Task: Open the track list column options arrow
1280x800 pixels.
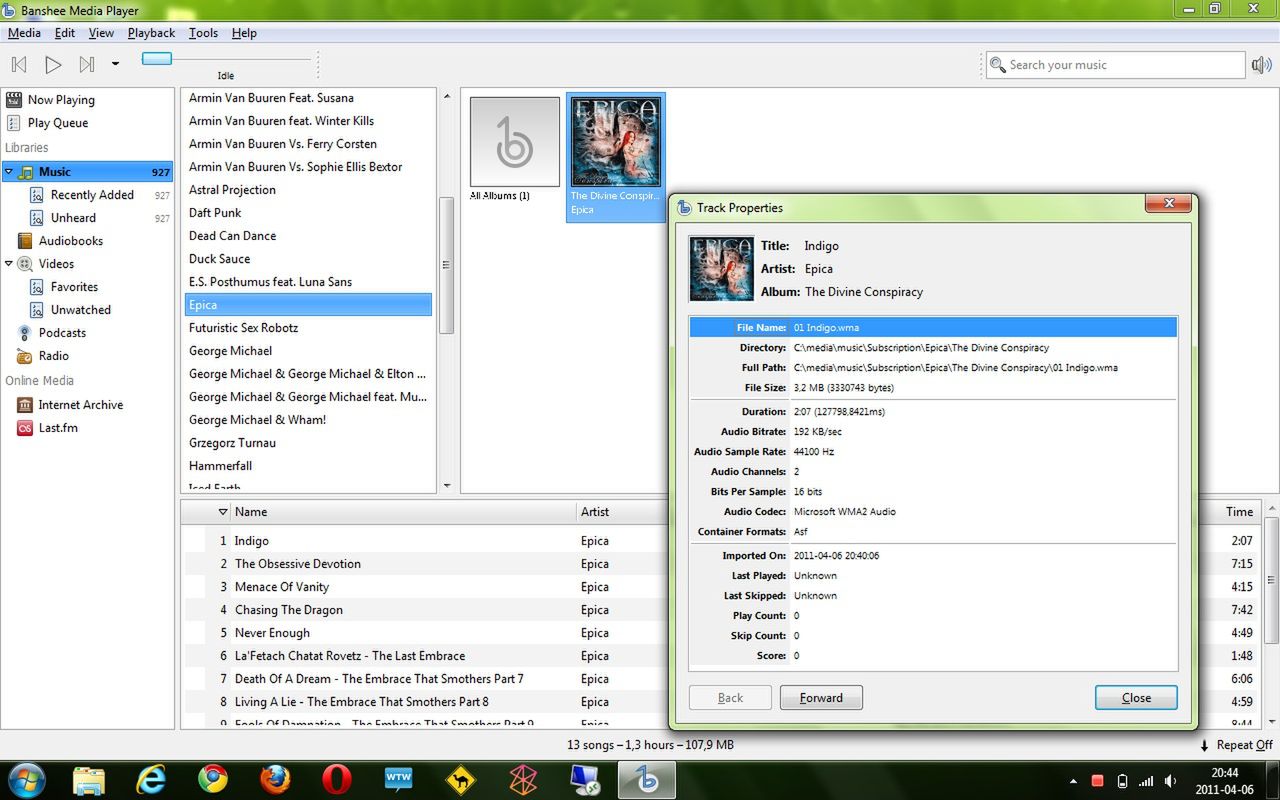Action: (223, 512)
